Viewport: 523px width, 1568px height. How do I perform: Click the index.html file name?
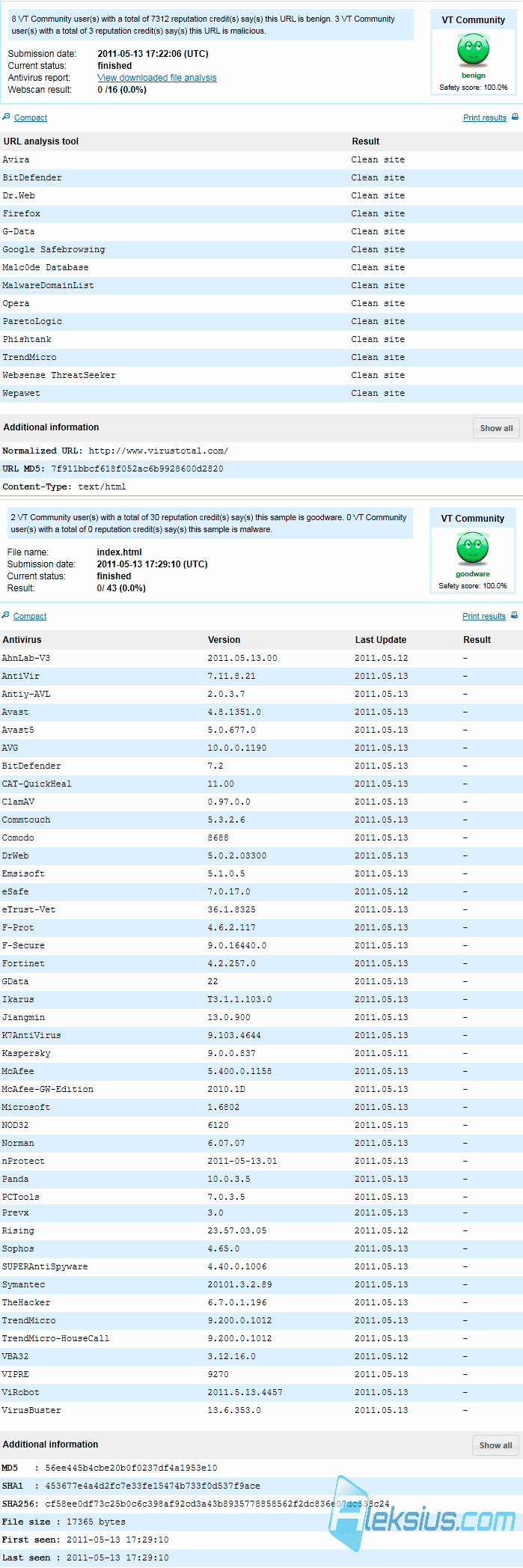(119, 552)
